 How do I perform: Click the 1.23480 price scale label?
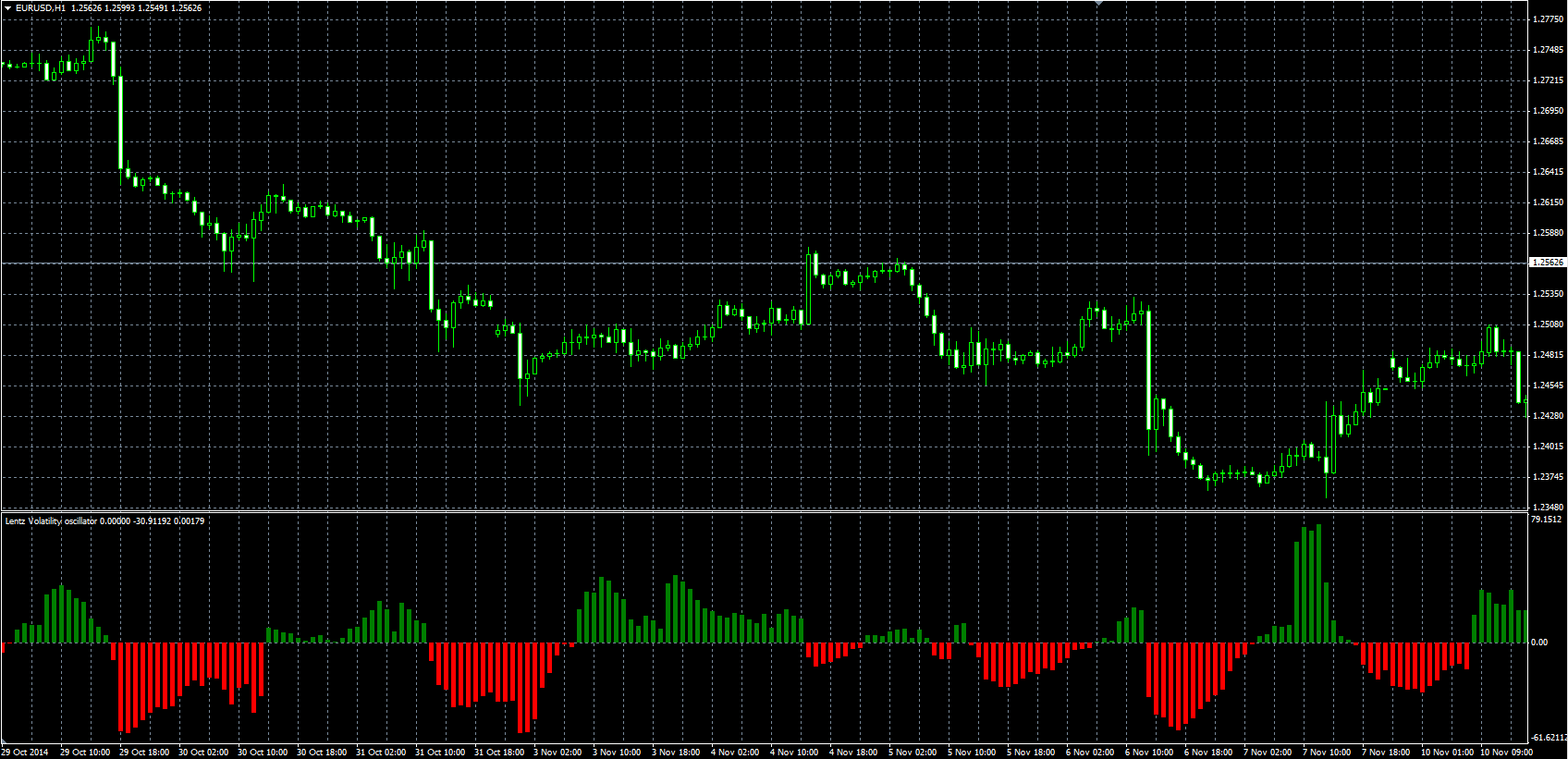1549,508
